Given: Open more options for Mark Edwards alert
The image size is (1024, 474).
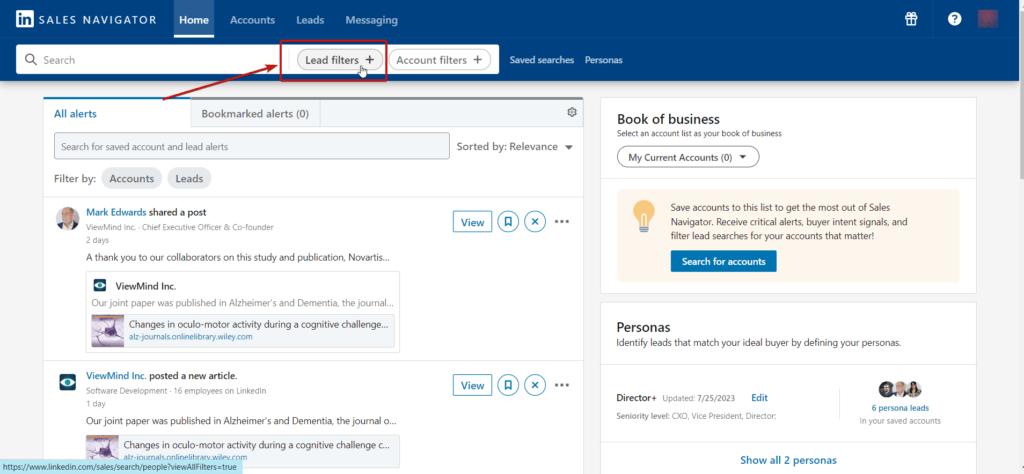Looking at the screenshot, I should point(562,222).
